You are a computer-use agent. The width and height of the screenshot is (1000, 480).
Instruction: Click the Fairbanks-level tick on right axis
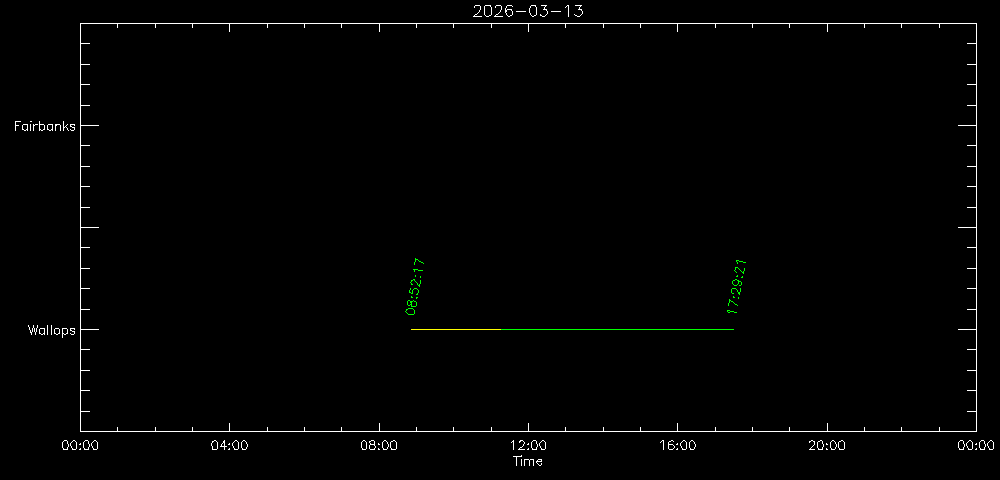(966, 125)
